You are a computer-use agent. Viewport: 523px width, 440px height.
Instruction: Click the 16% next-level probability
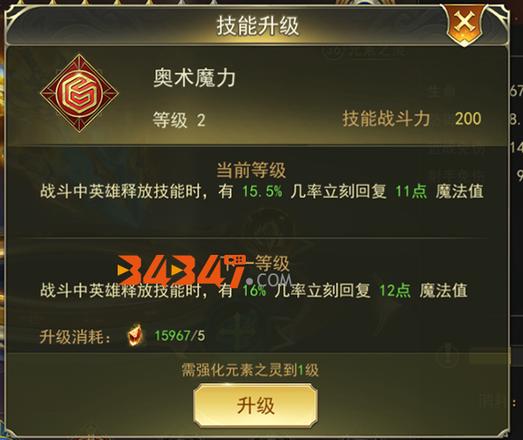(x=254, y=291)
